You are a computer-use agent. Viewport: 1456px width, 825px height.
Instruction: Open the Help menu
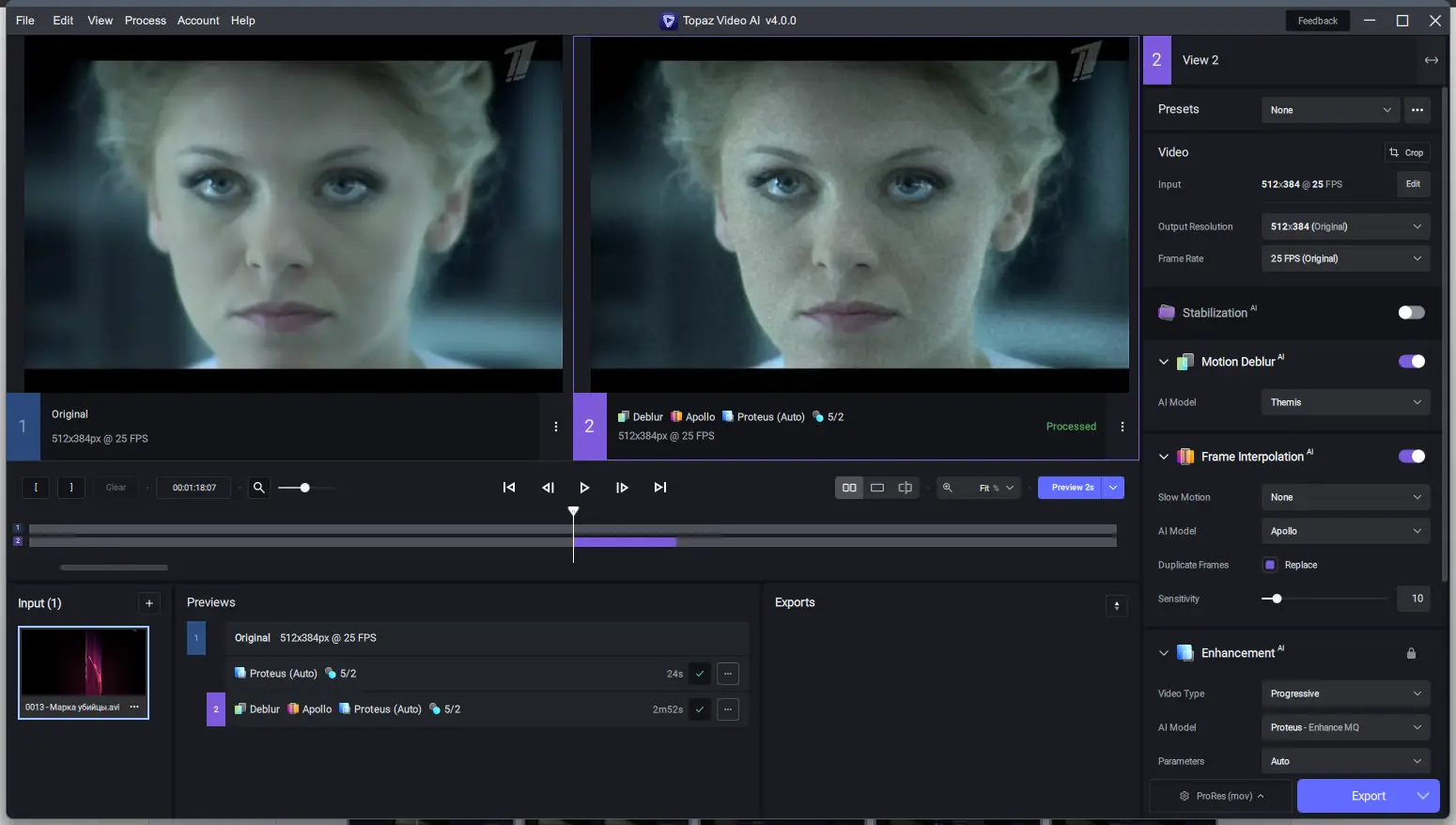(243, 21)
